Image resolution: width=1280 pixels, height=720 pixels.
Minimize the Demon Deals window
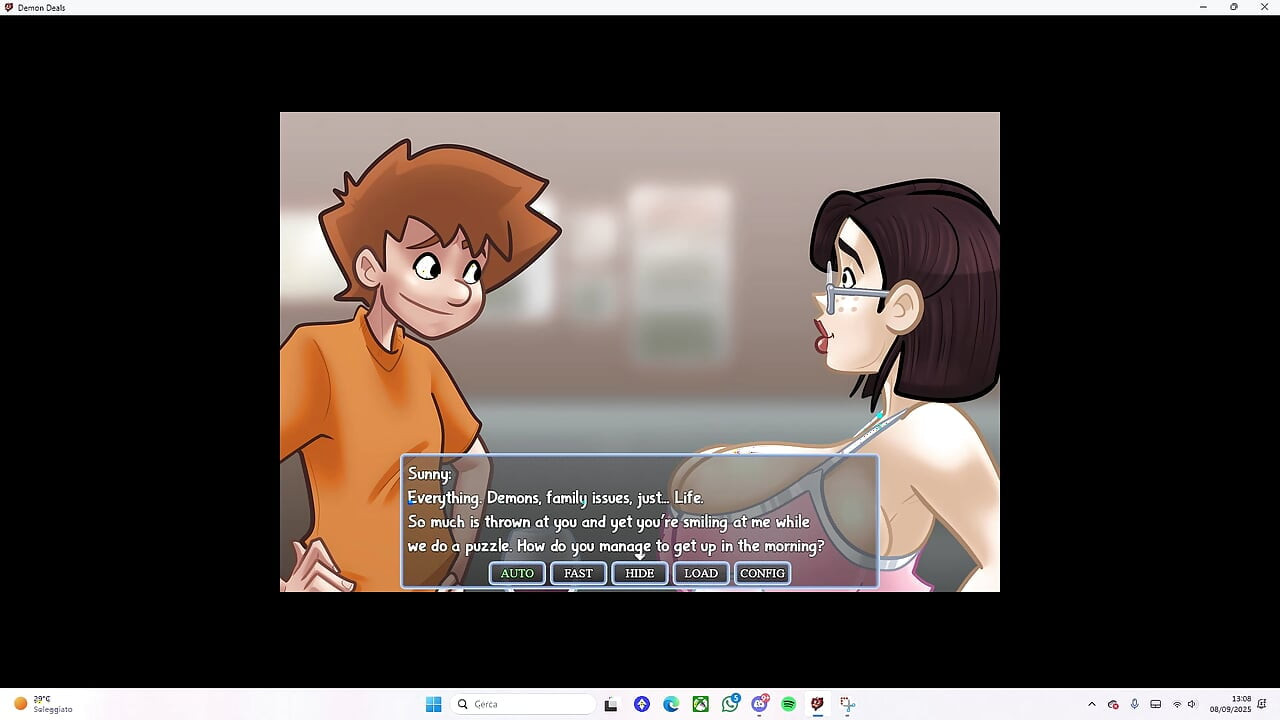pyautogui.click(x=1203, y=7)
